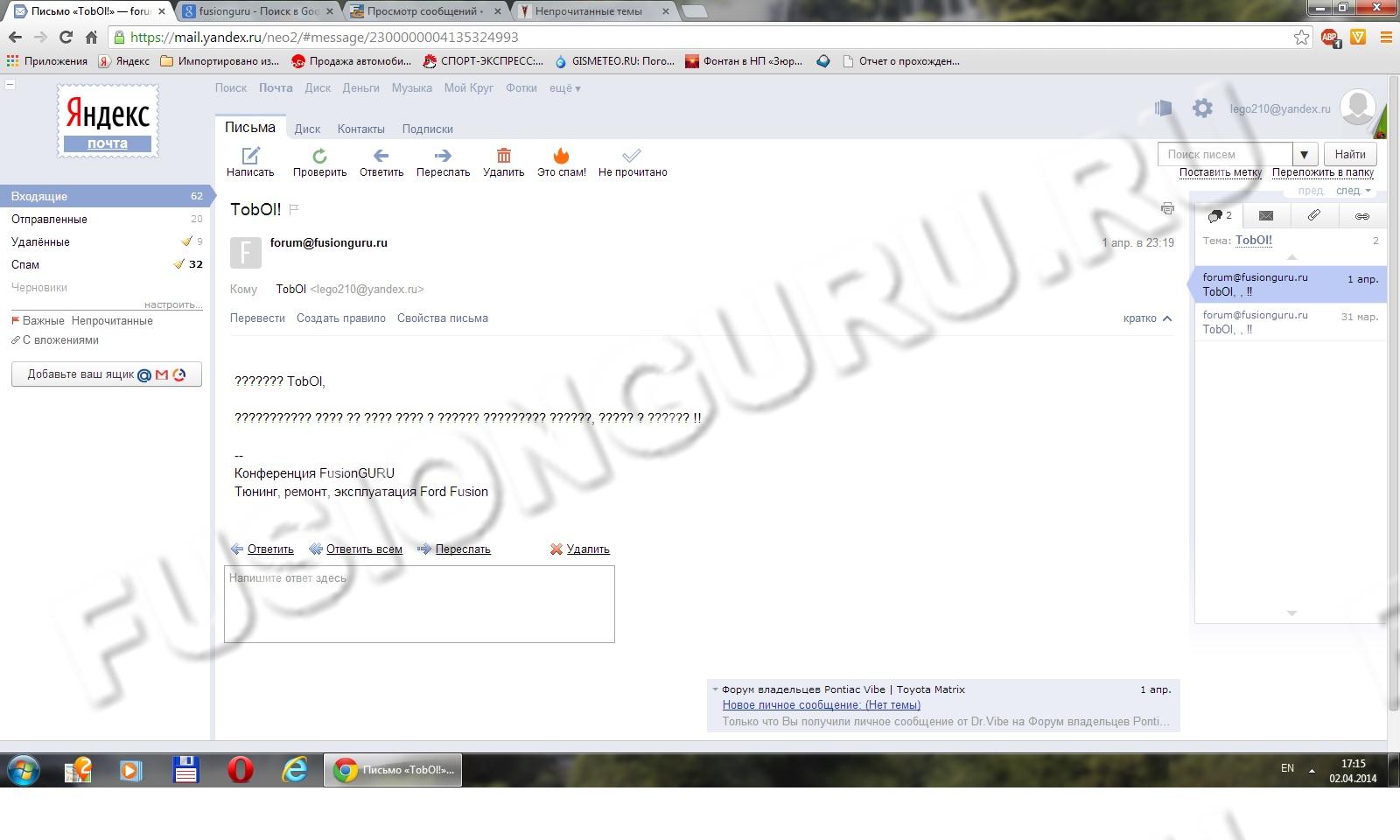
Task: Switch to the Письма tab
Action: 249,128
